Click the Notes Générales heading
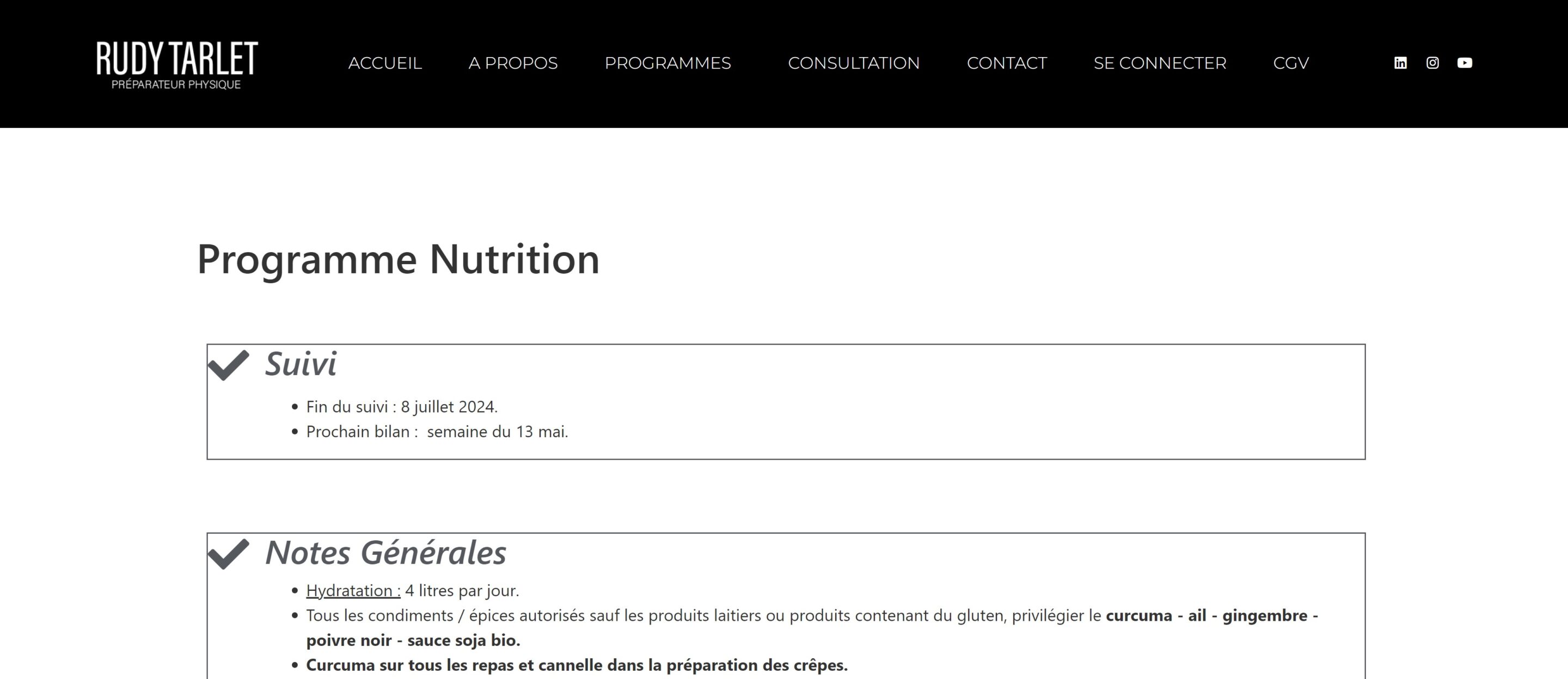1568x679 pixels. [x=385, y=553]
